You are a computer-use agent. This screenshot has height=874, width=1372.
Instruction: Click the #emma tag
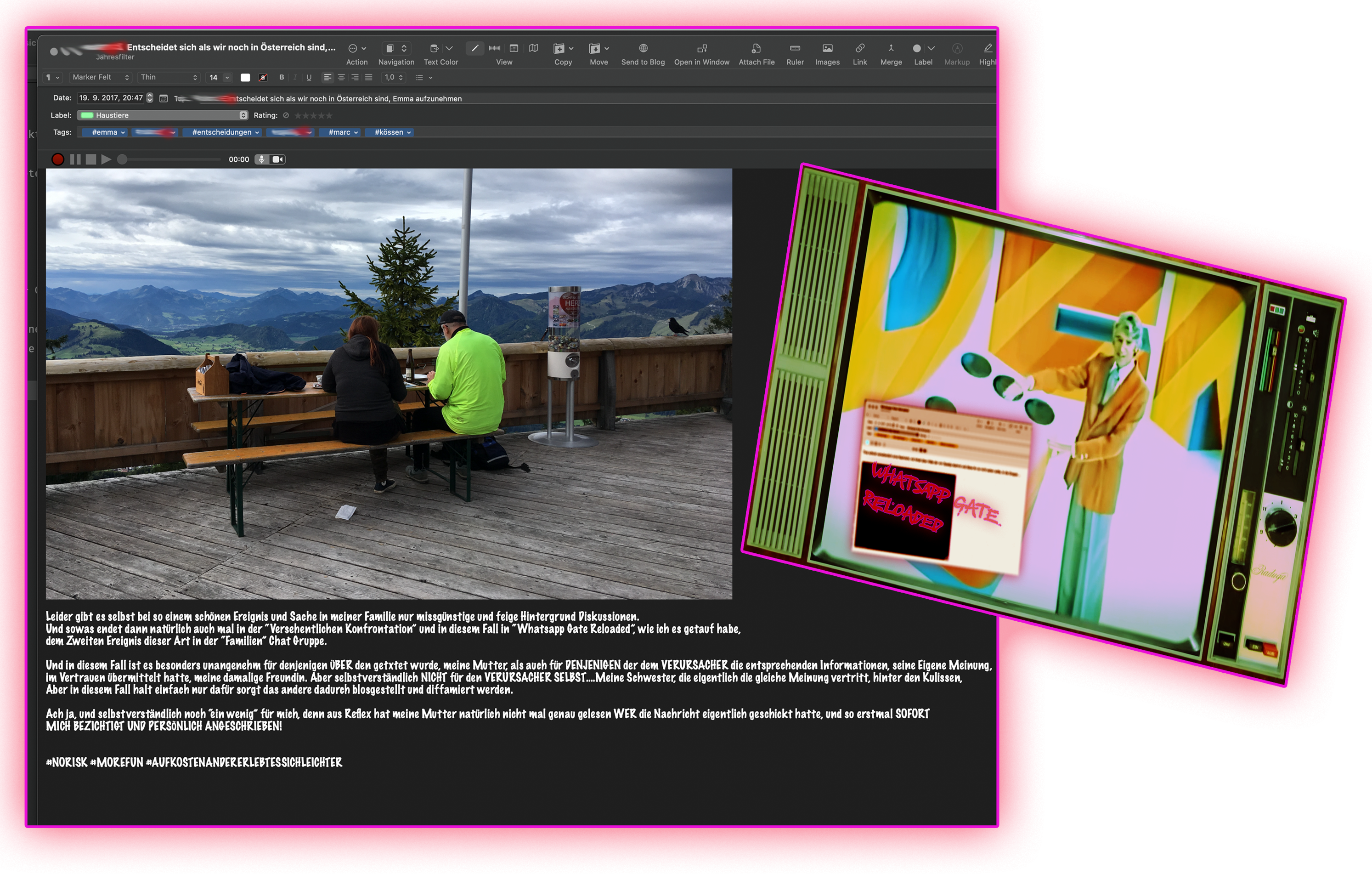[x=104, y=132]
